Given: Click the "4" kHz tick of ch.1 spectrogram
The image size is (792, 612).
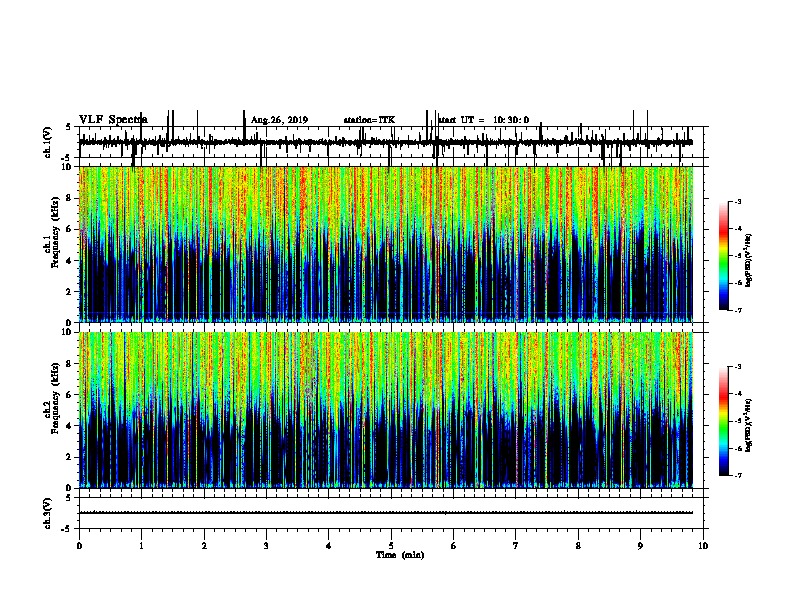Looking at the screenshot, I should (x=69, y=261).
